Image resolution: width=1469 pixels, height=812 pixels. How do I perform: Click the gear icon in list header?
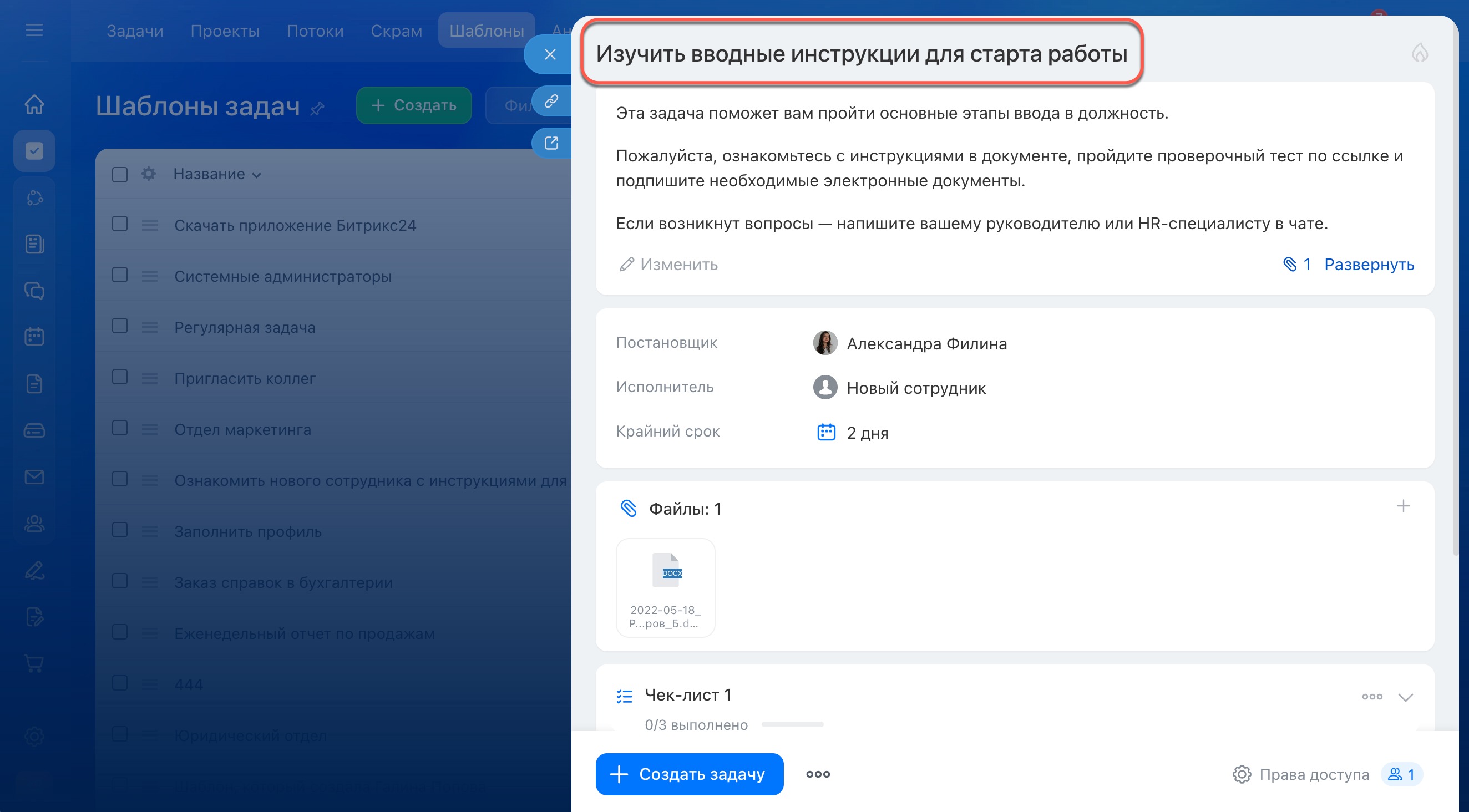(148, 174)
